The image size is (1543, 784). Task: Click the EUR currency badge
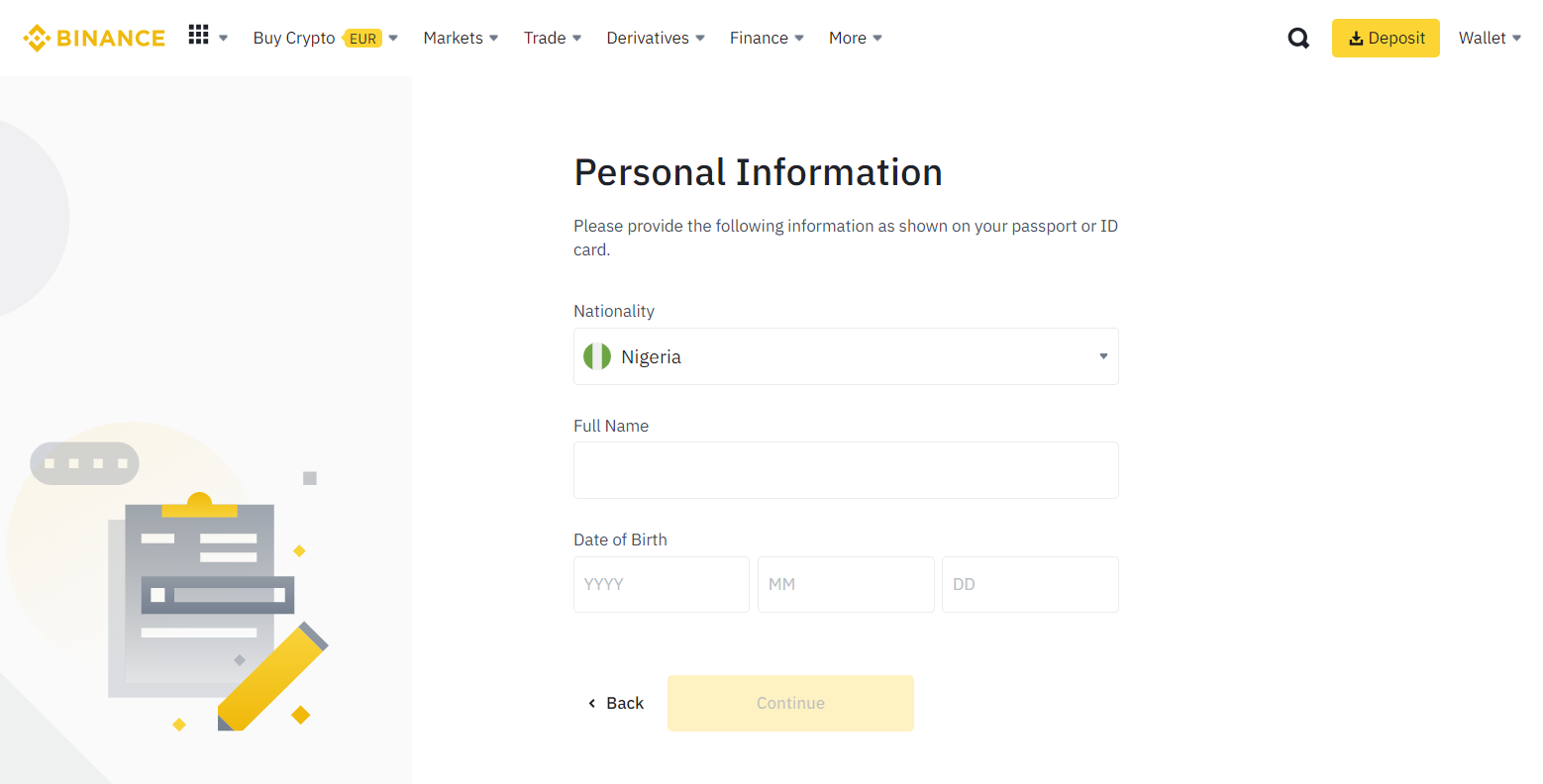click(x=362, y=39)
